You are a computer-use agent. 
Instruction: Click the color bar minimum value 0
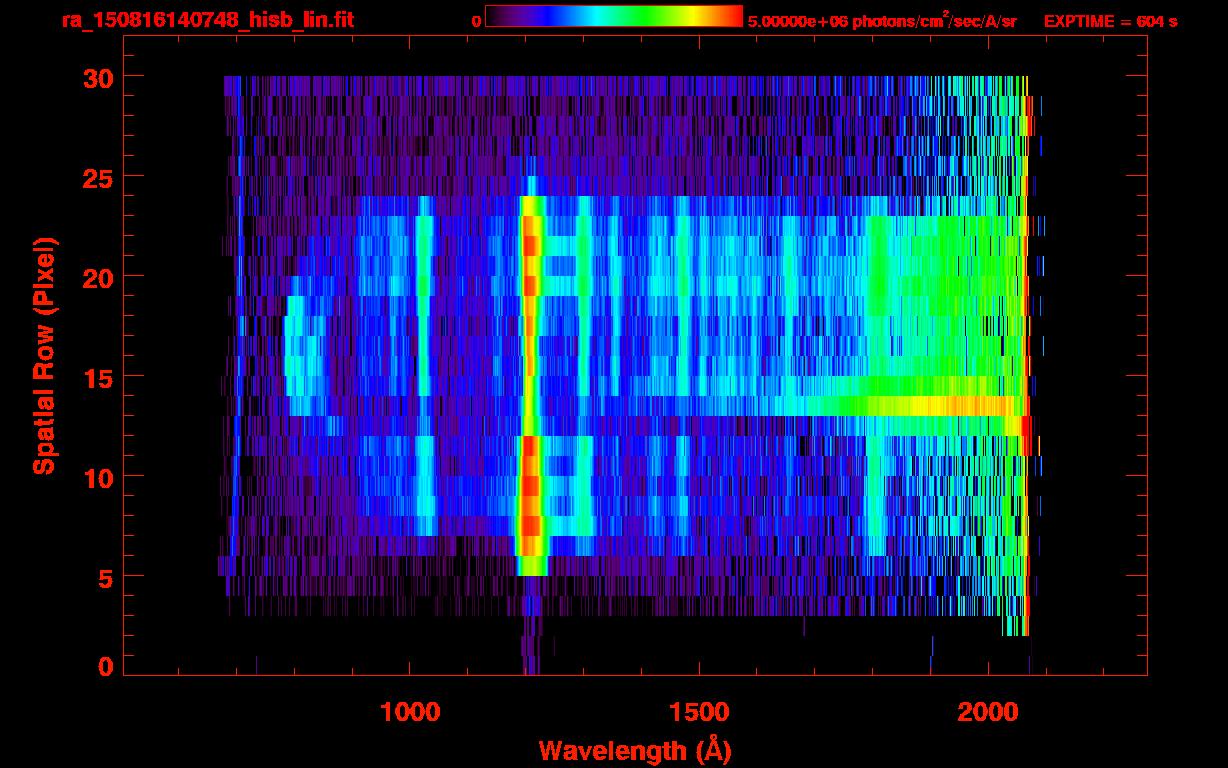[x=477, y=21]
